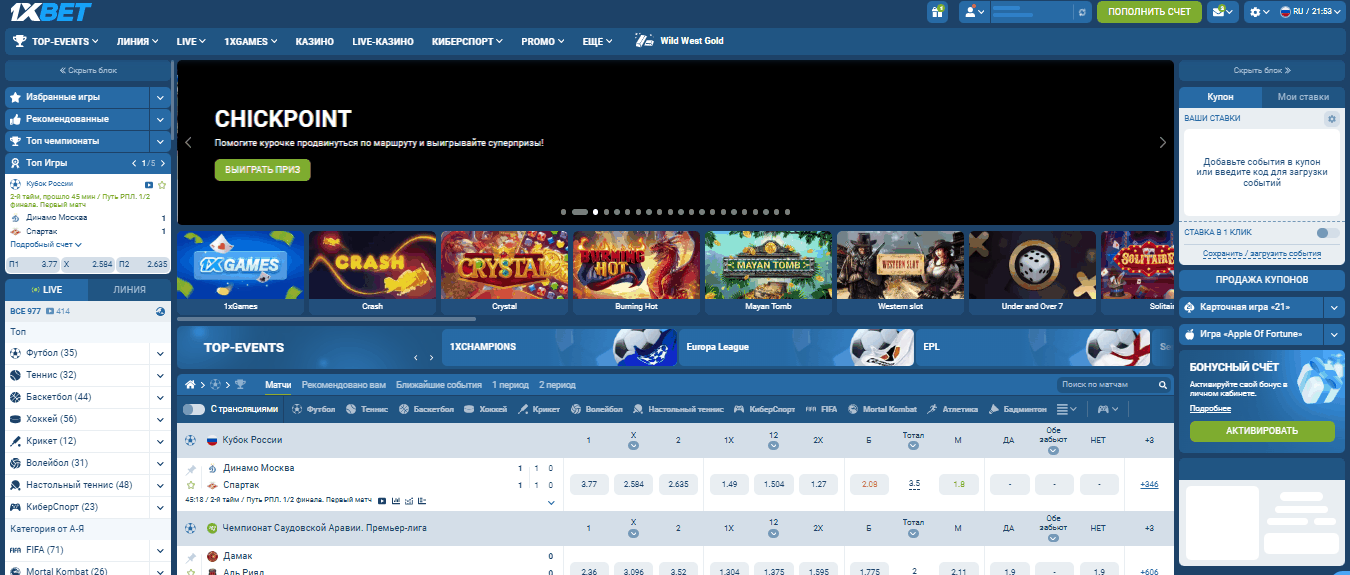Filter matches by Футбол sport icon
This screenshot has height=575, width=1350.
[x=313, y=409]
